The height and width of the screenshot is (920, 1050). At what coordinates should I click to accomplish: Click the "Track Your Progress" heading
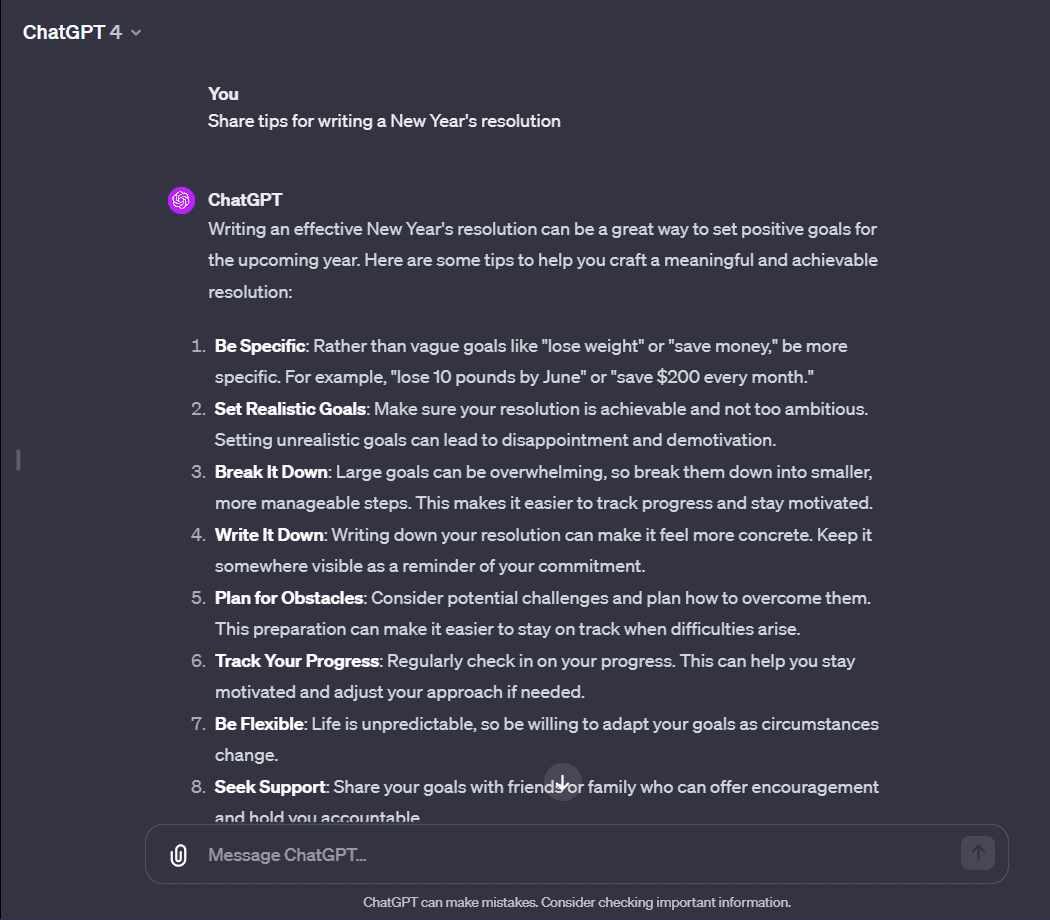point(296,661)
